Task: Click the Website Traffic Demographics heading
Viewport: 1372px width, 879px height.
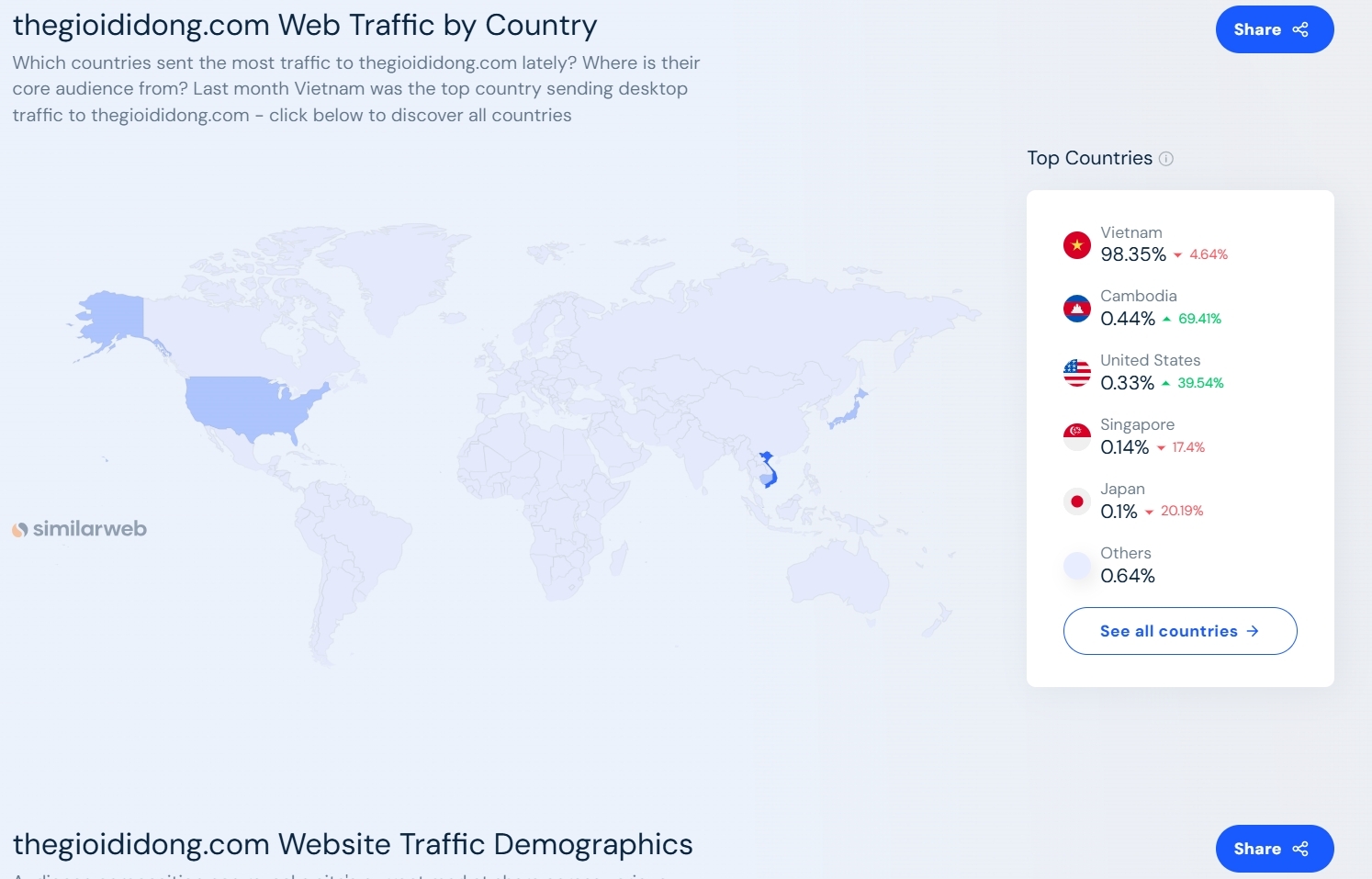Action: tap(353, 844)
